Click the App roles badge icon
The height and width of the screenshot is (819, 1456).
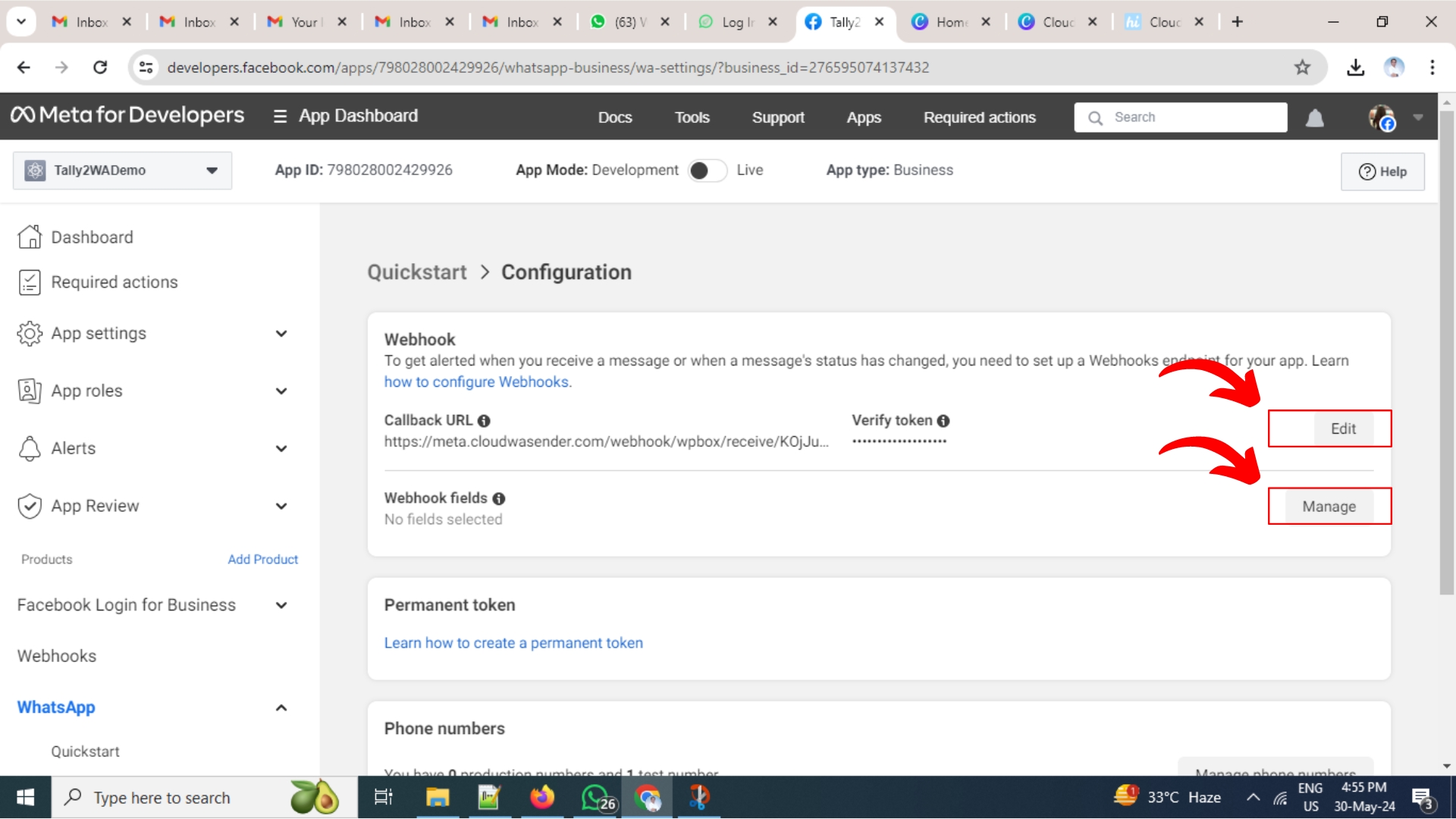(x=30, y=391)
